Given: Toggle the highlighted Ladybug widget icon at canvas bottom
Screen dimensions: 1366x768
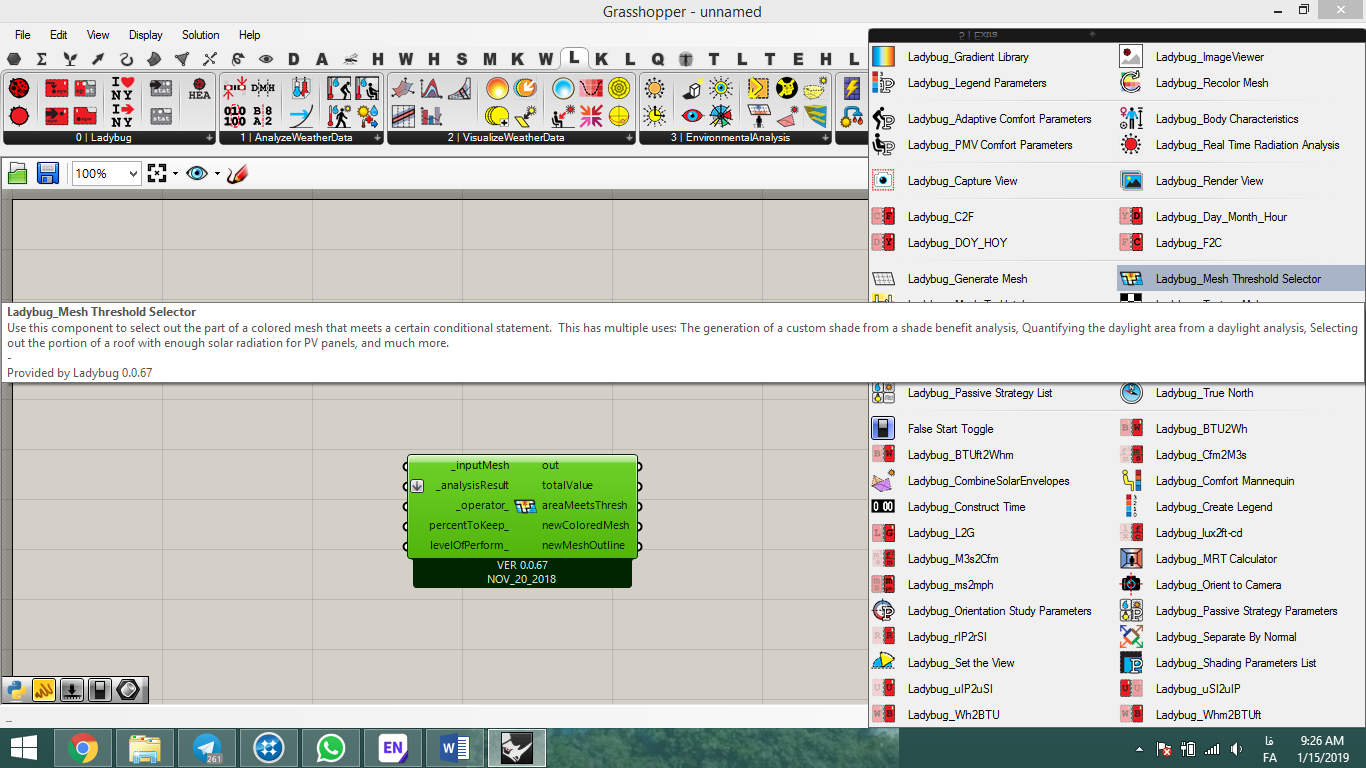Looking at the screenshot, I should pyautogui.click(x=44, y=689).
